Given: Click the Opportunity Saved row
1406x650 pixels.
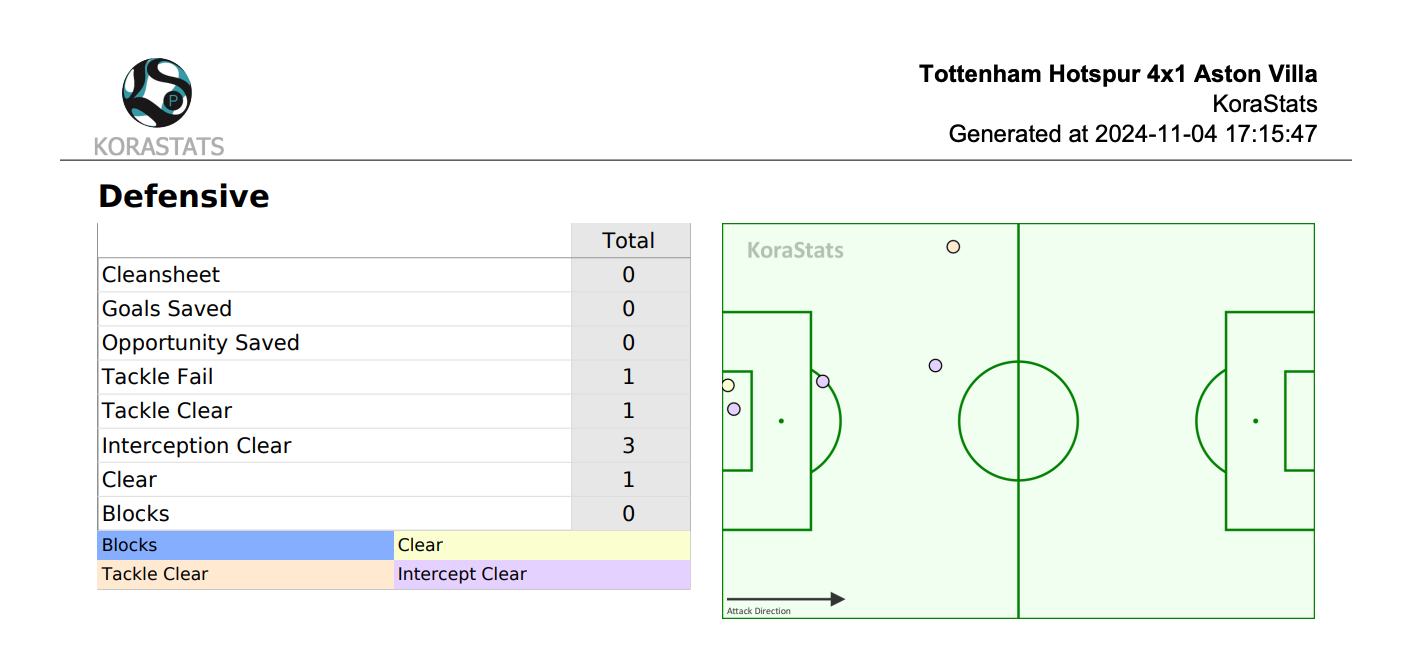Looking at the screenshot, I should pos(394,343).
